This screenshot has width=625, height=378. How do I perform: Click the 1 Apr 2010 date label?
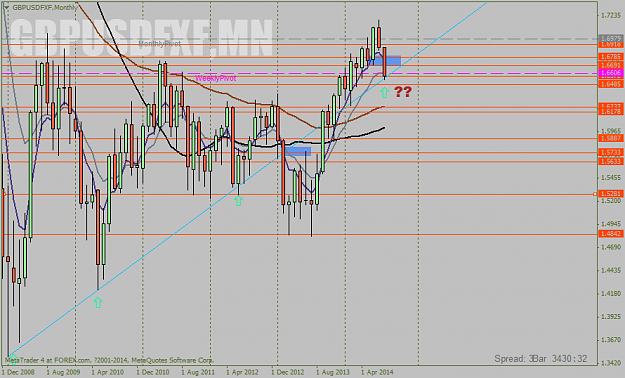click(x=108, y=372)
